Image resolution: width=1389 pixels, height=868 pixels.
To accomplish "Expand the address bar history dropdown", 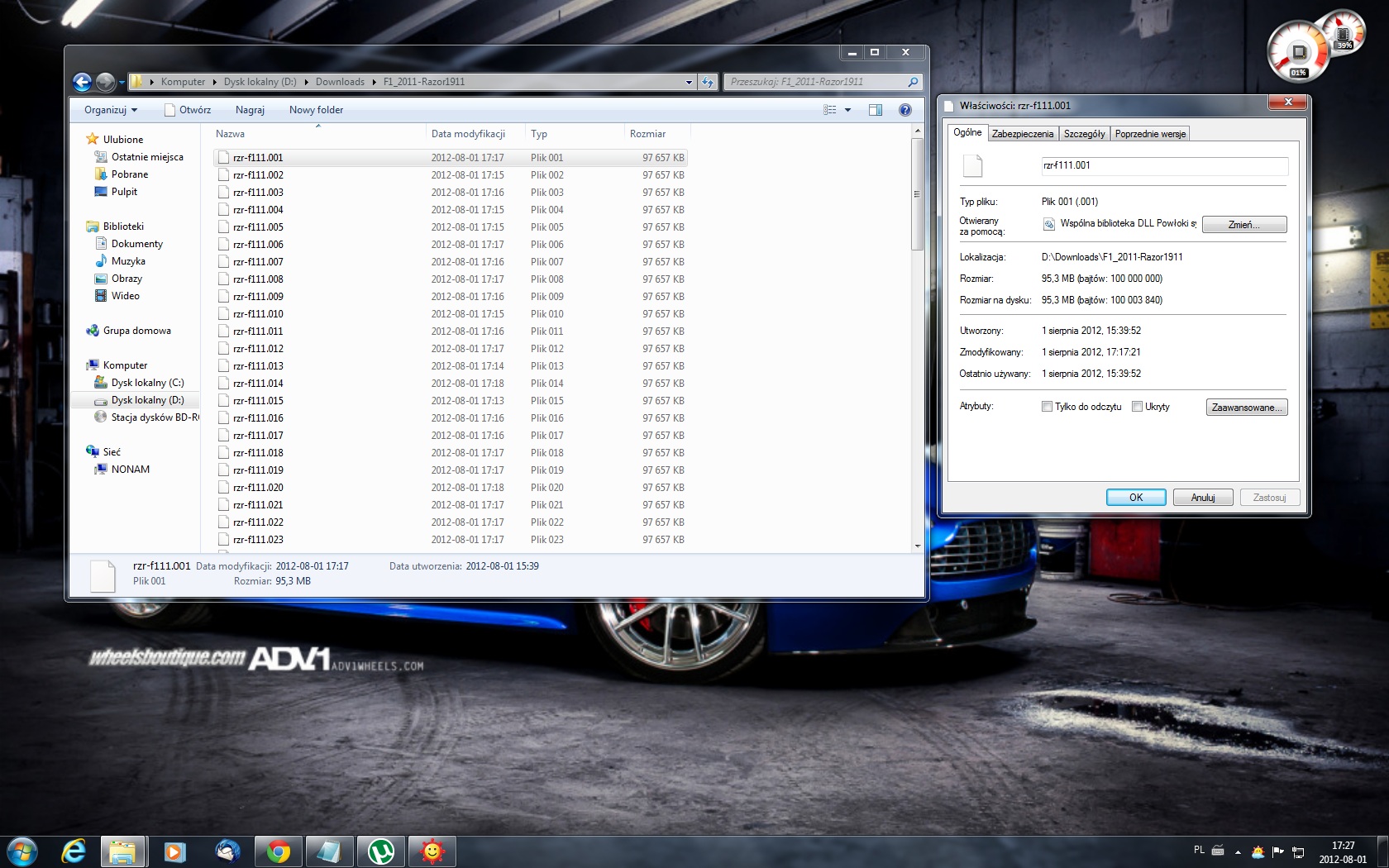I will click(689, 82).
